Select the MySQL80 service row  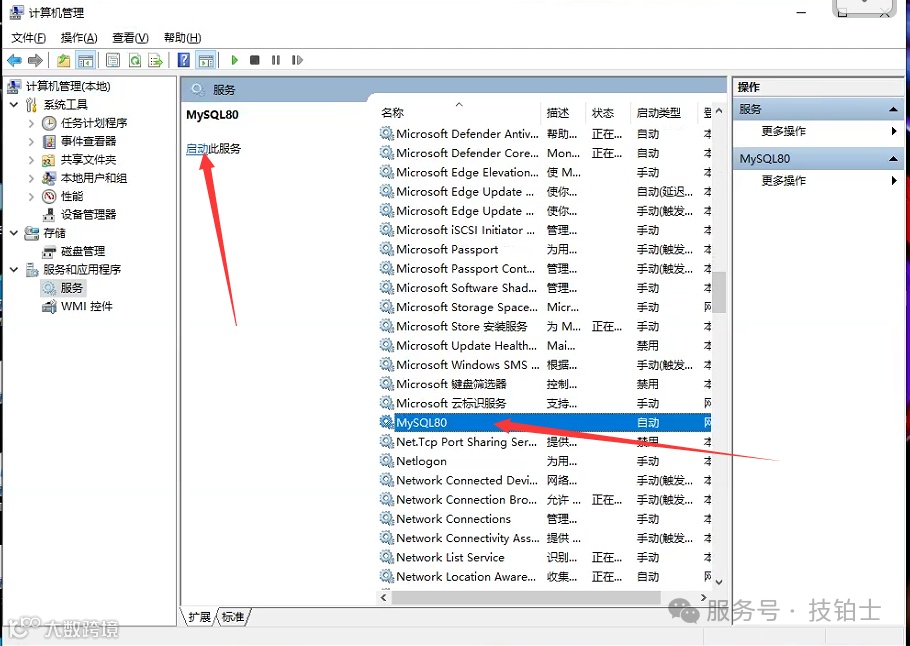545,423
